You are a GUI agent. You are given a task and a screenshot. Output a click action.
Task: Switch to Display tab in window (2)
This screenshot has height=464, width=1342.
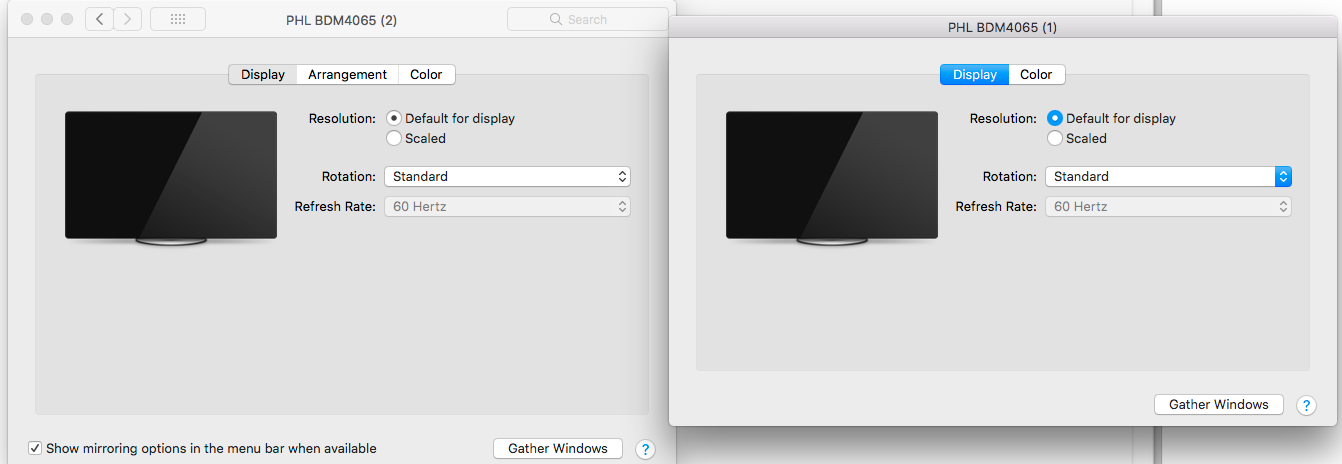pos(263,74)
